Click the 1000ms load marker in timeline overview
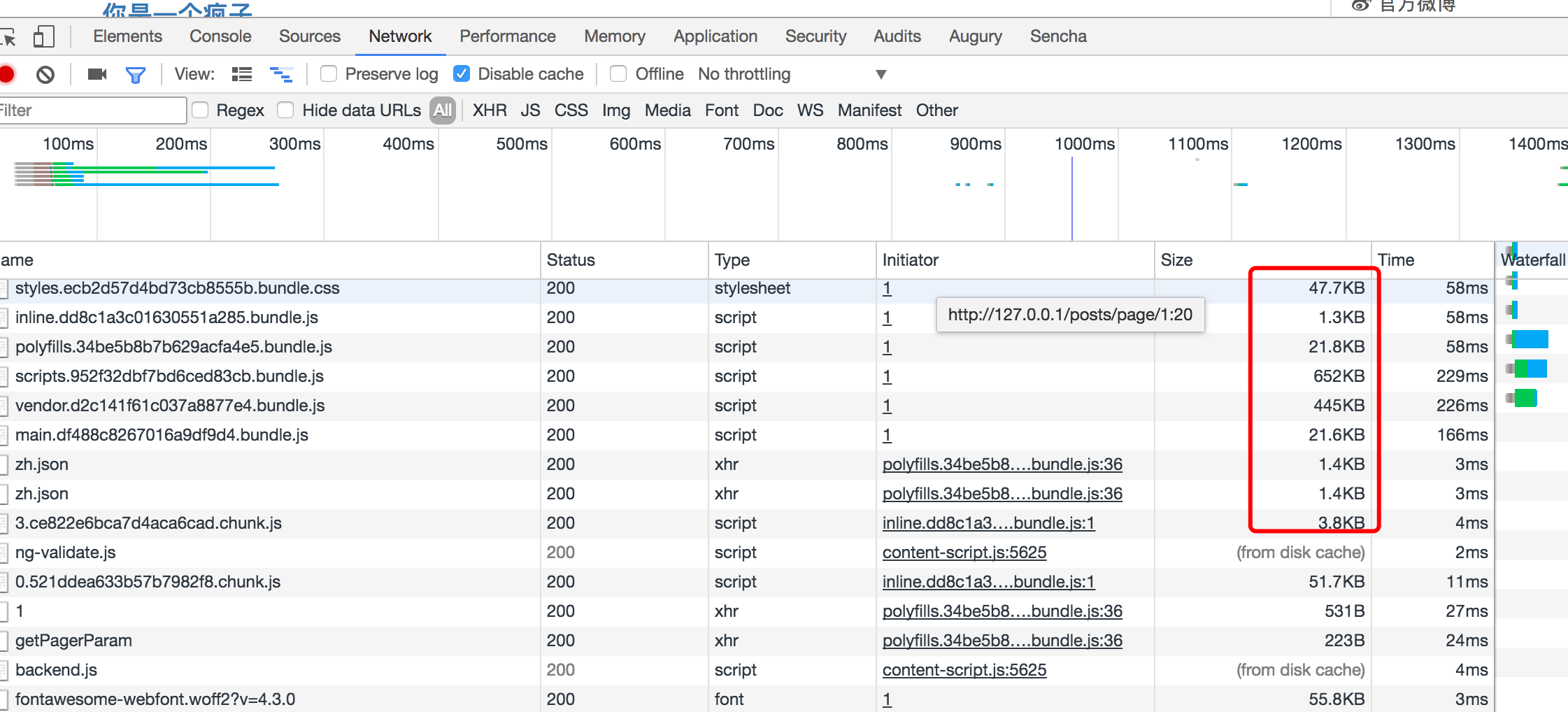 [1072, 199]
